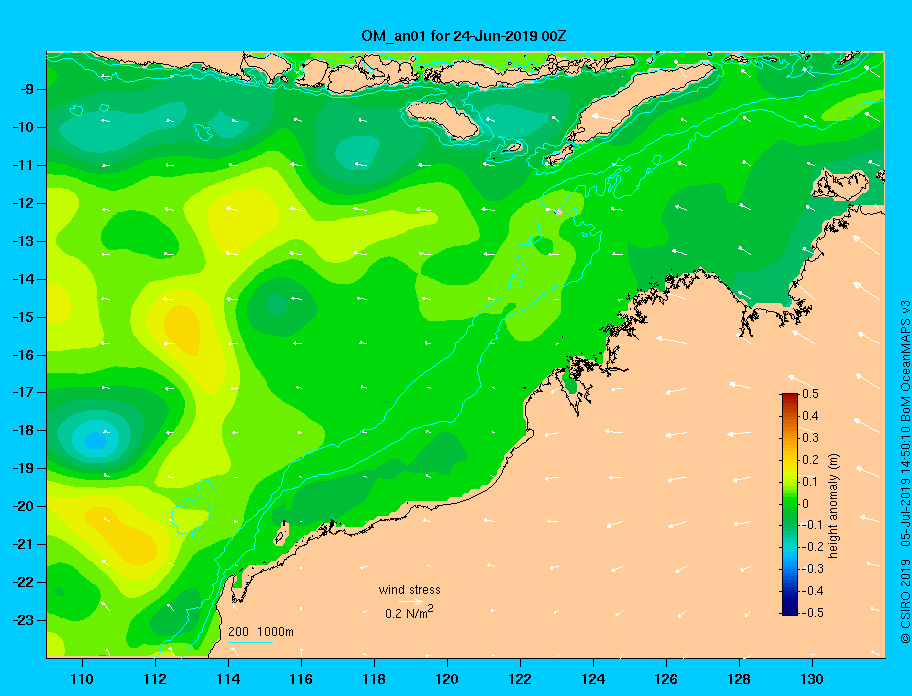Click the '200 1000m' depth contour legend text

pos(261,632)
